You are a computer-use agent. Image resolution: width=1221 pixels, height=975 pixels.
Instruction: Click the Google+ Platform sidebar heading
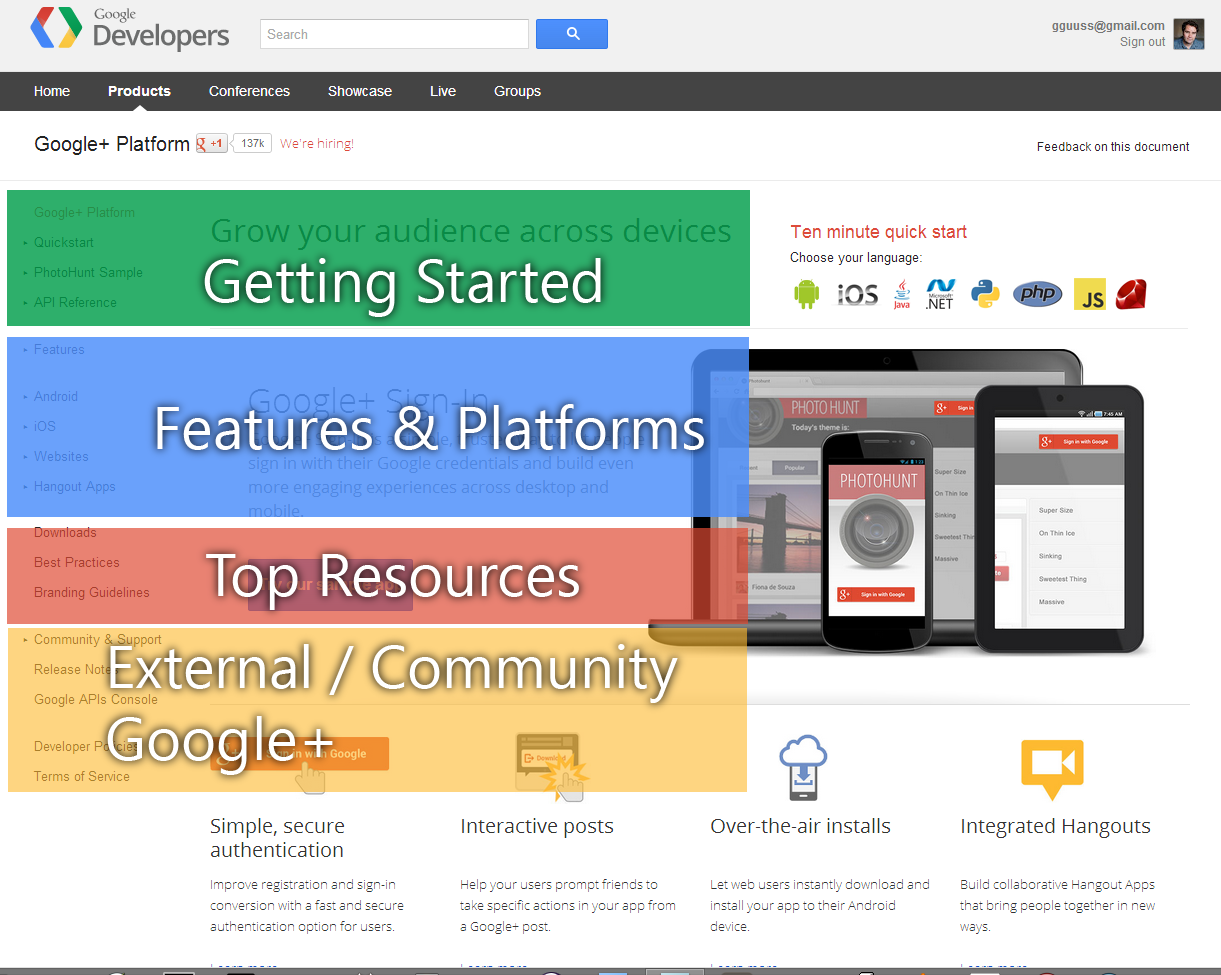tap(84, 213)
